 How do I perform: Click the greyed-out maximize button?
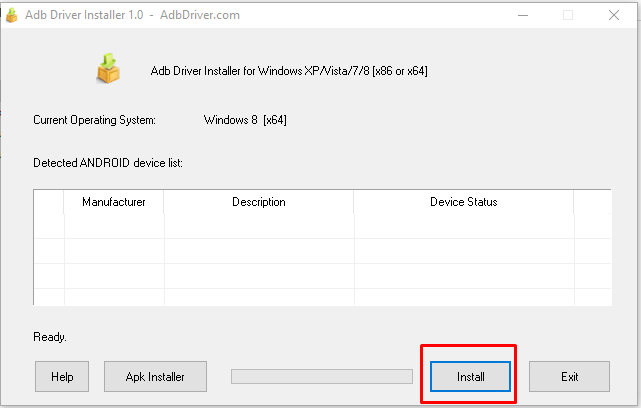[567, 15]
